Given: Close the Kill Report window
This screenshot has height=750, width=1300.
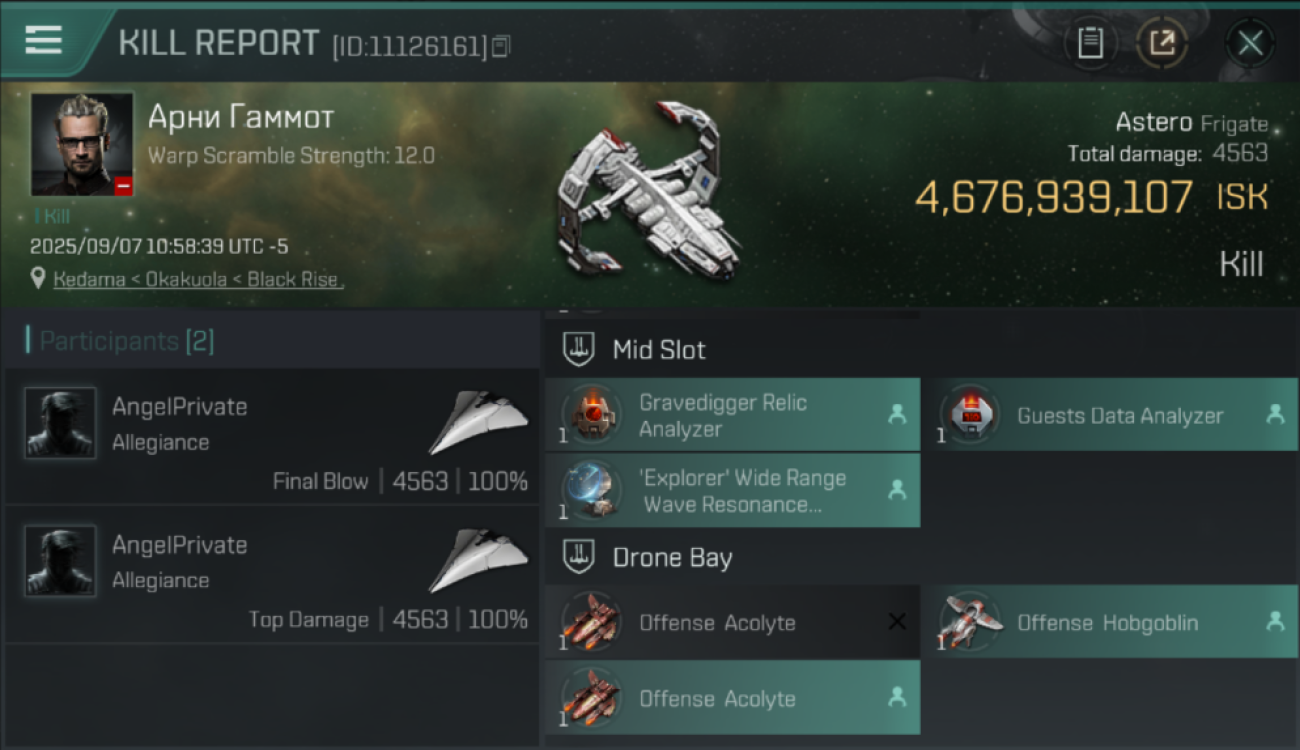Looking at the screenshot, I should pos(1249,43).
